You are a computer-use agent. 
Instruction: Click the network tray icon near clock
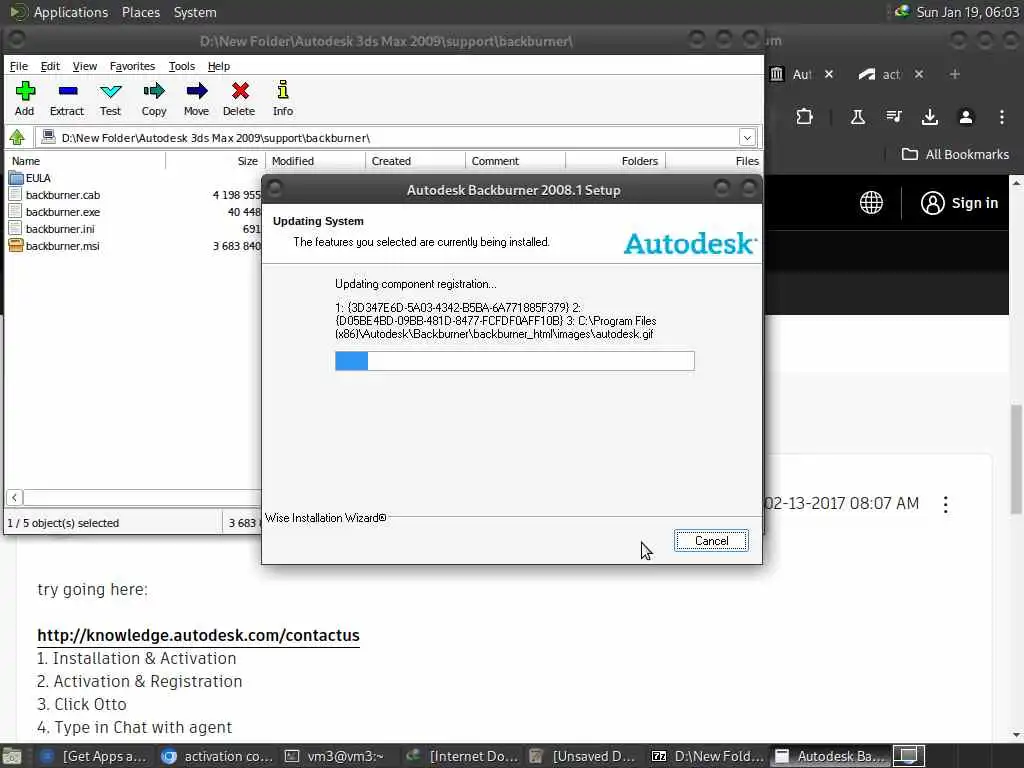point(903,12)
